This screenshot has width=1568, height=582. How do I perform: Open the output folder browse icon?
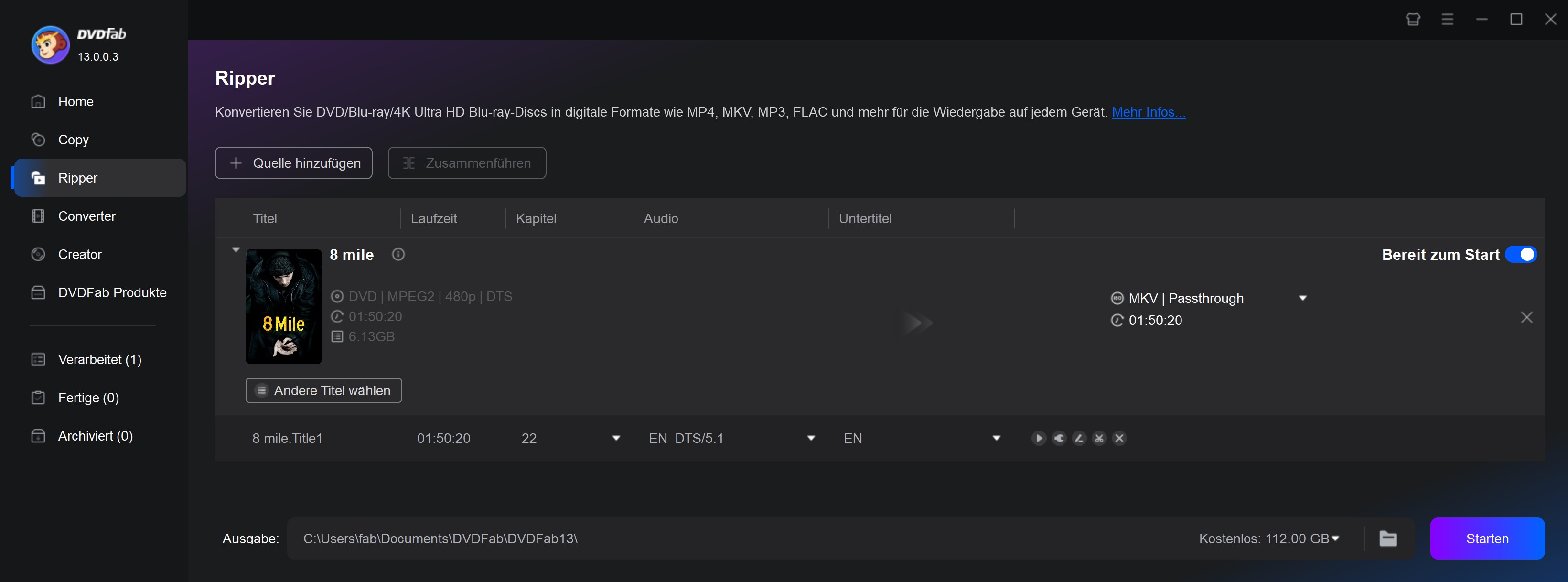click(x=1388, y=539)
